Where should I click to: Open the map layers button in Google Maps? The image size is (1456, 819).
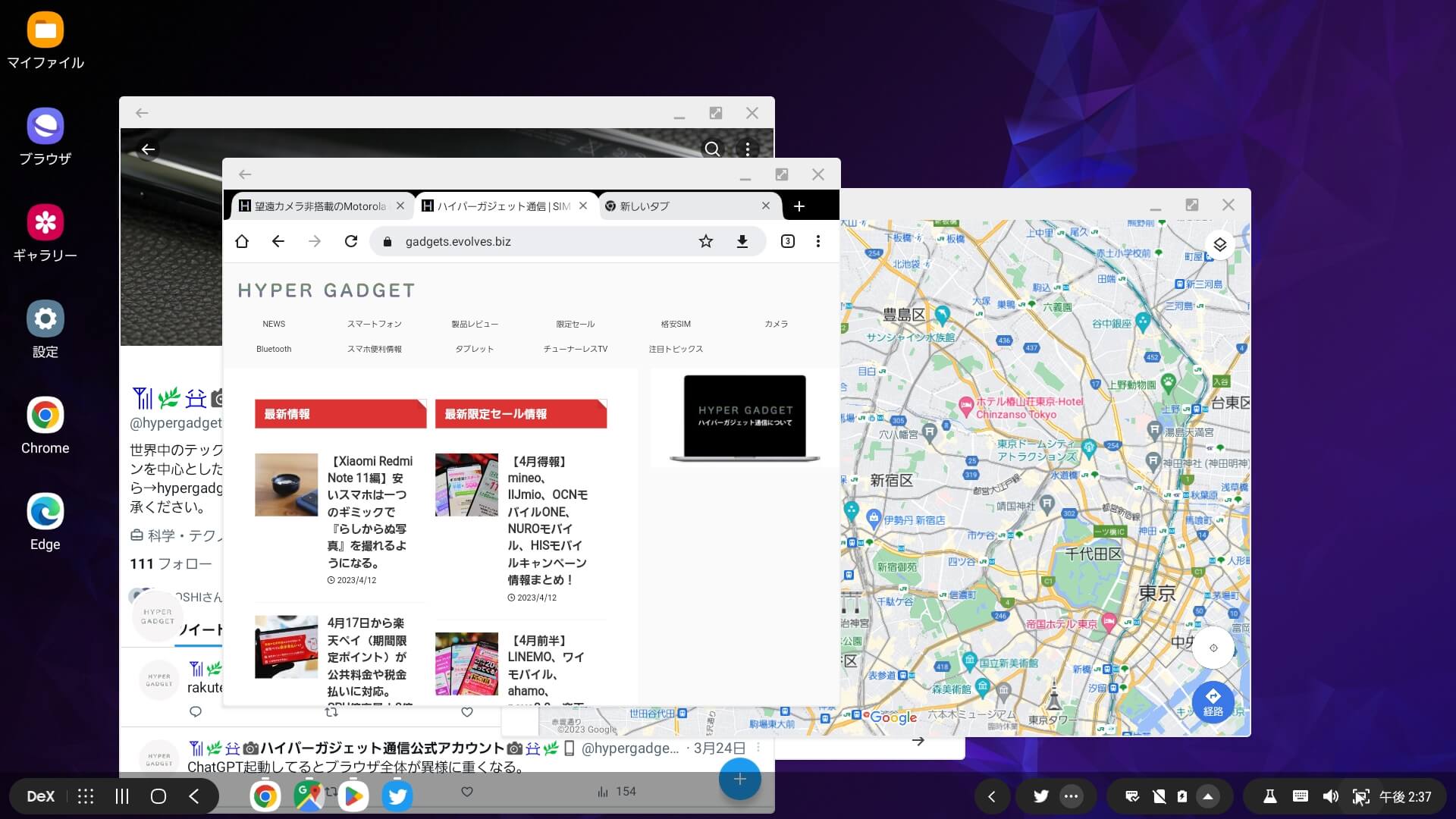(1220, 244)
